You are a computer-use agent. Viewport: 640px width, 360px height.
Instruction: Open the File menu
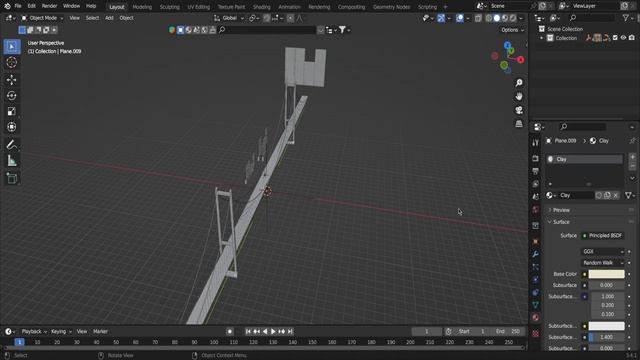18,6
